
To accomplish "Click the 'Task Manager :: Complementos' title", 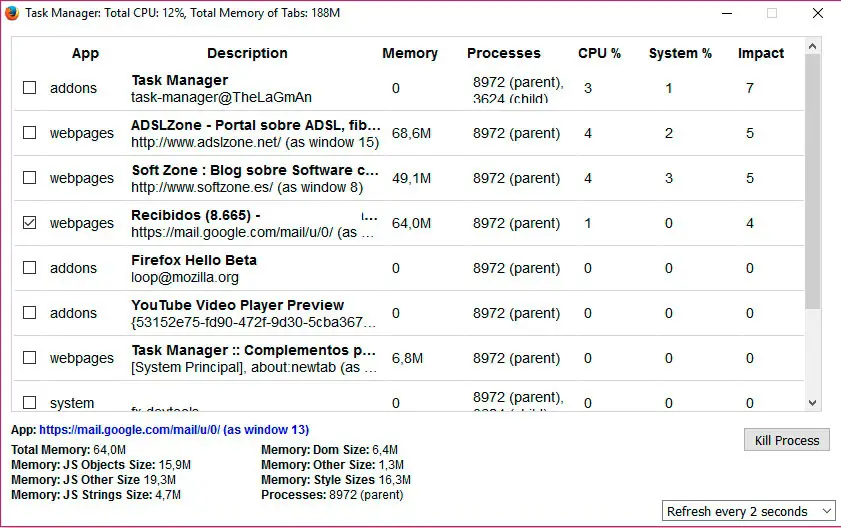I will [253, 350].
